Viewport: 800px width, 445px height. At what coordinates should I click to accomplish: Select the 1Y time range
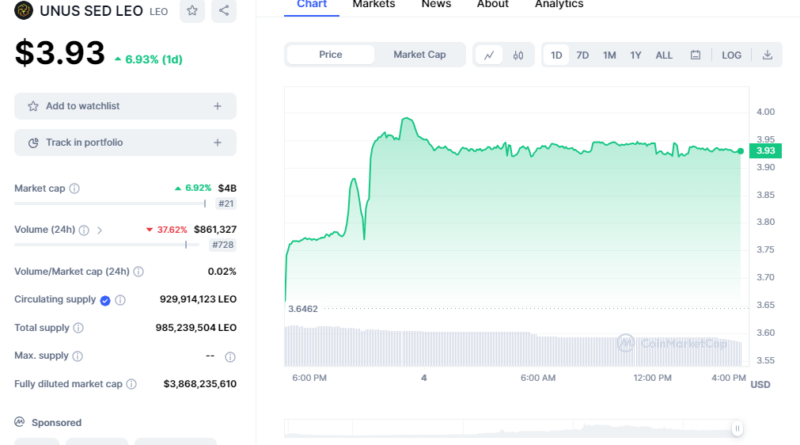pos(636,55)
